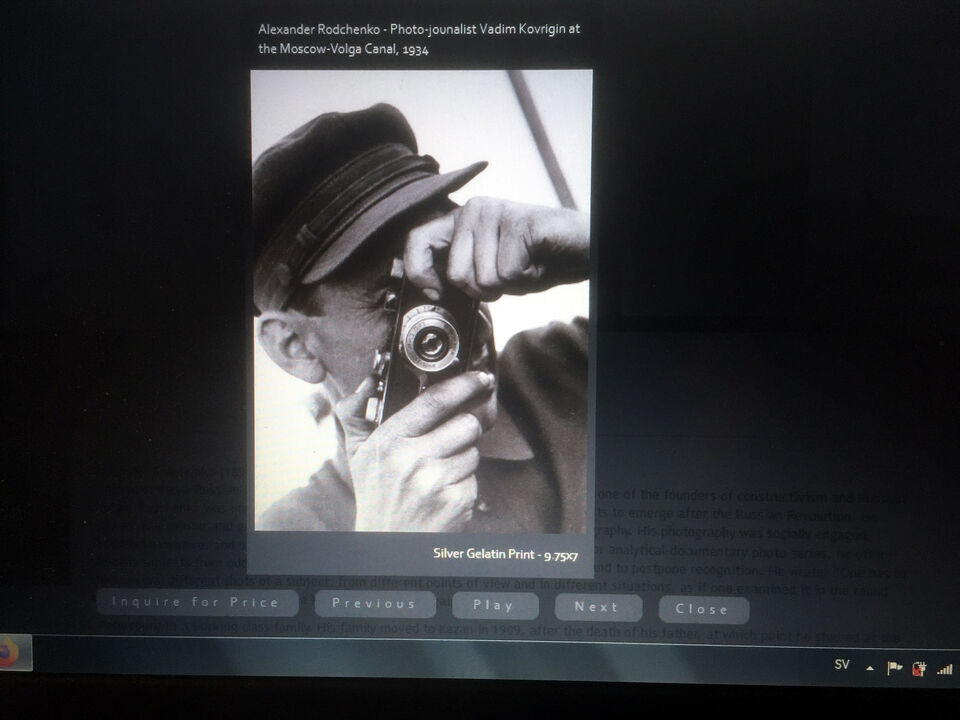Open the SV language indicator
960x720 pixels.
point(842,665)
